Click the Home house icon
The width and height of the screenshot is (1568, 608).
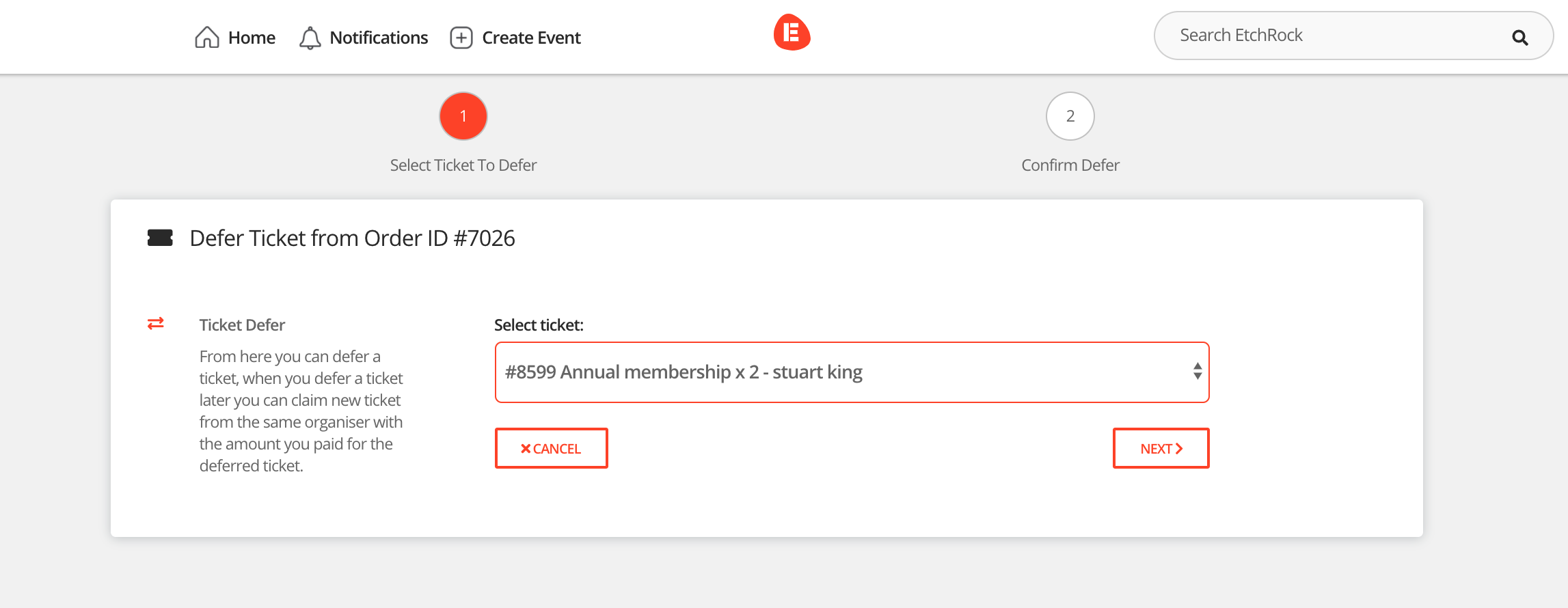(206, 38)
